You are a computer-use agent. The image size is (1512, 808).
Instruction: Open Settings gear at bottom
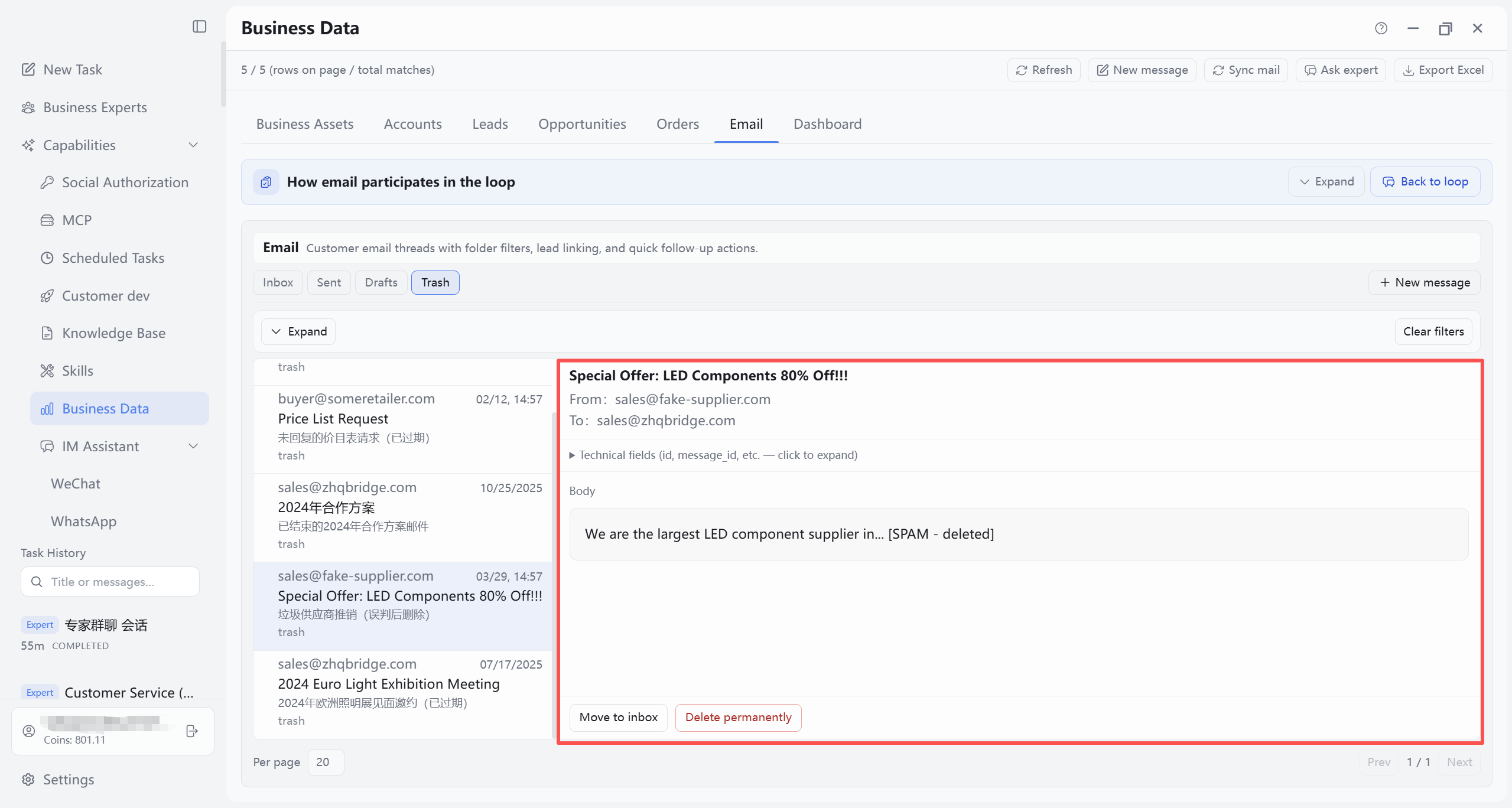click(58, 780)
